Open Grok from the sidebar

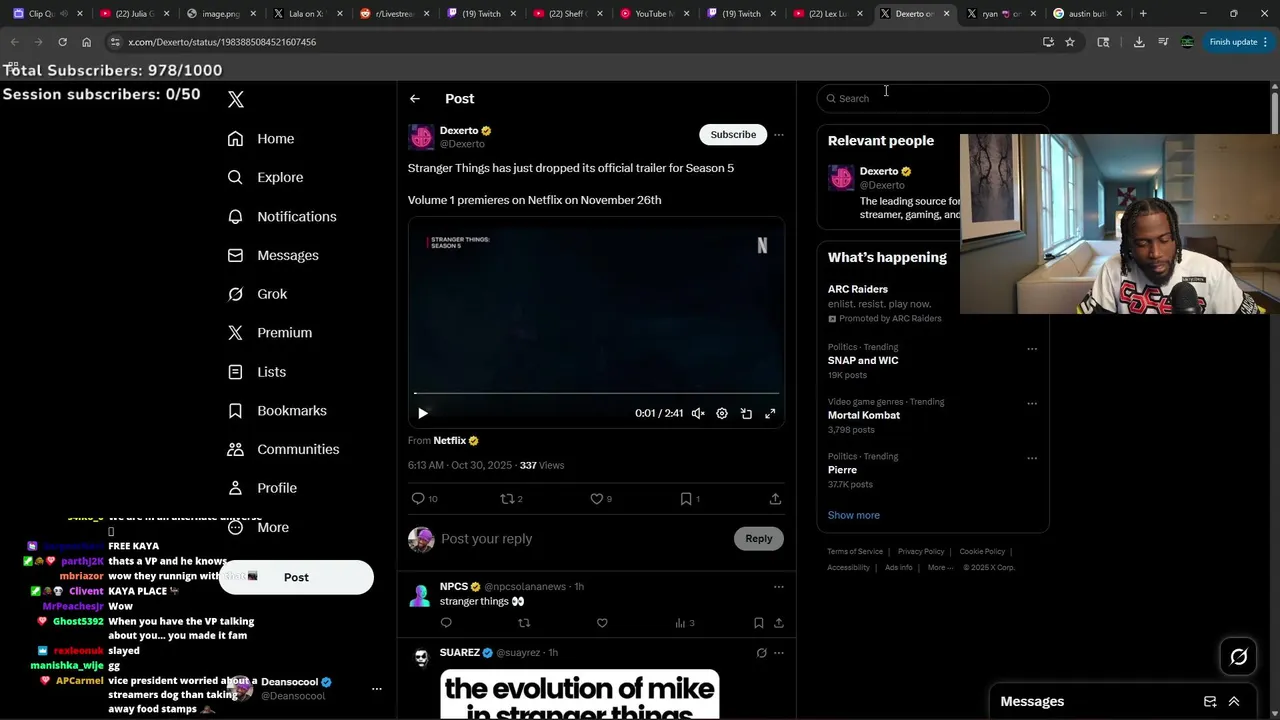point(257,294)
